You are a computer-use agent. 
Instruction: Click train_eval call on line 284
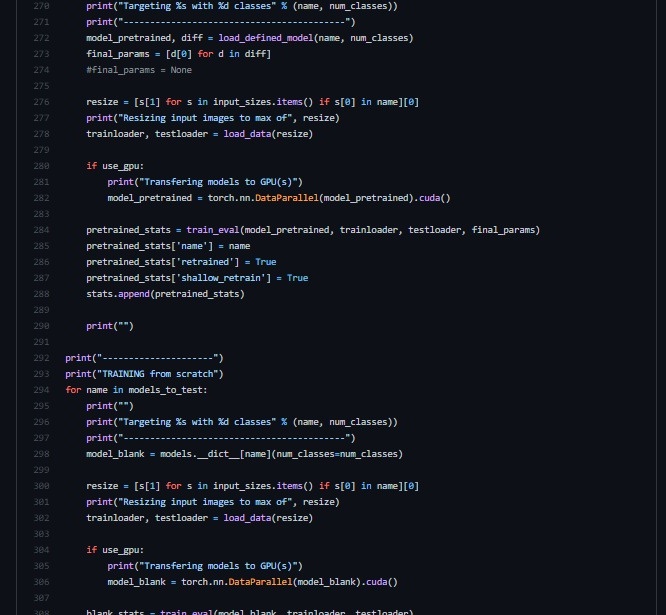click(213, 230)
